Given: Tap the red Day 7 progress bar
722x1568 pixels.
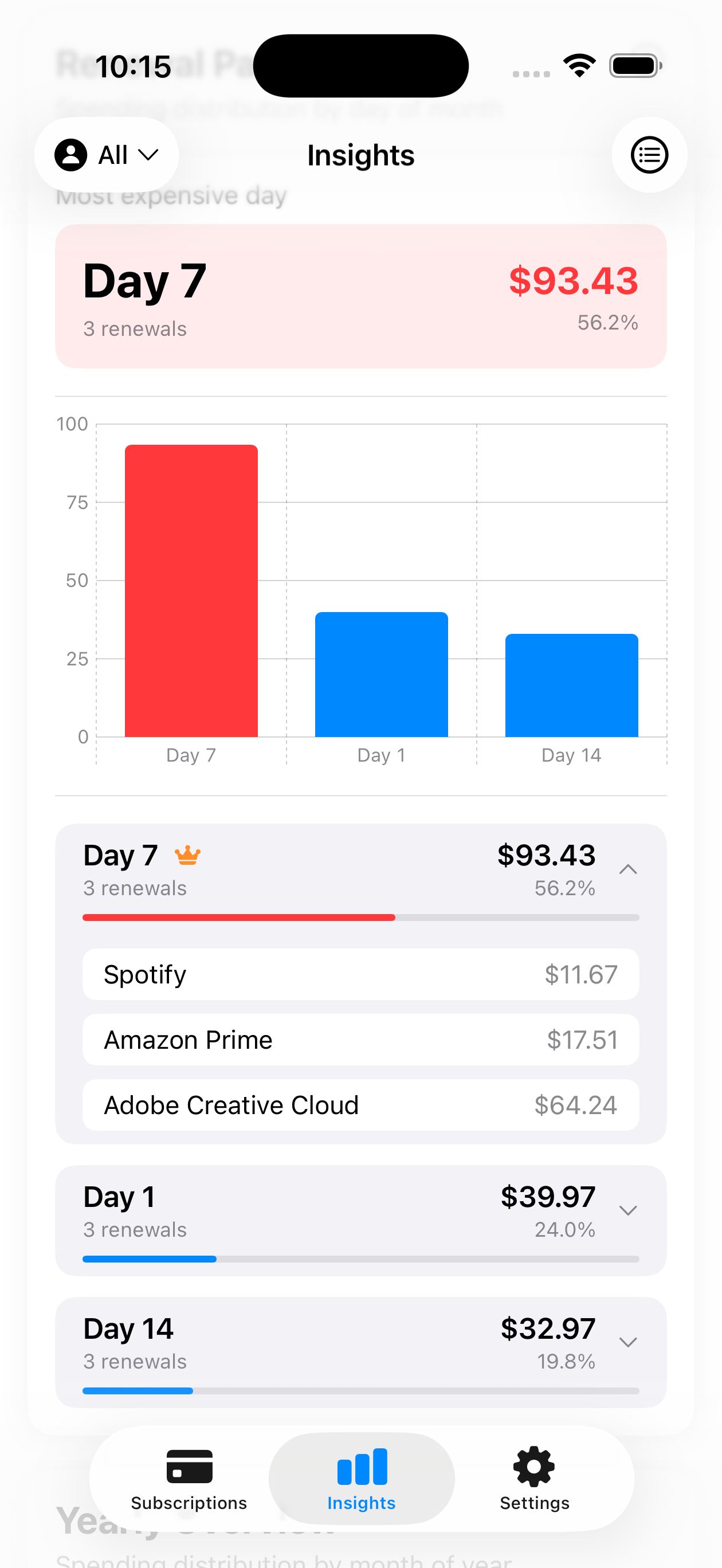Looking at the screenshot, I should point(238,918).
